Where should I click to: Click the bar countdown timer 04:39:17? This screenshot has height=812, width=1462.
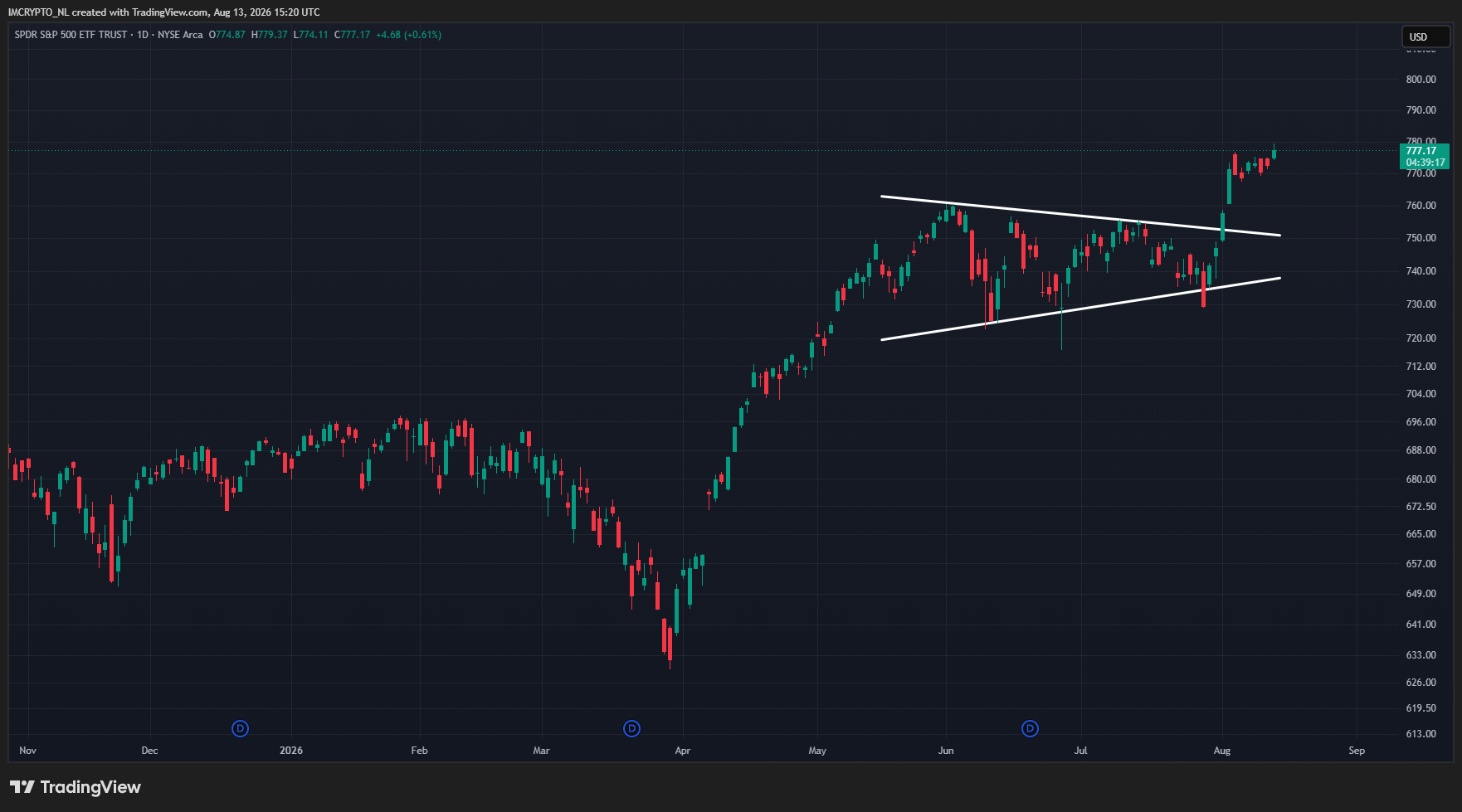pyautogui.click(x=1425, y=163)
